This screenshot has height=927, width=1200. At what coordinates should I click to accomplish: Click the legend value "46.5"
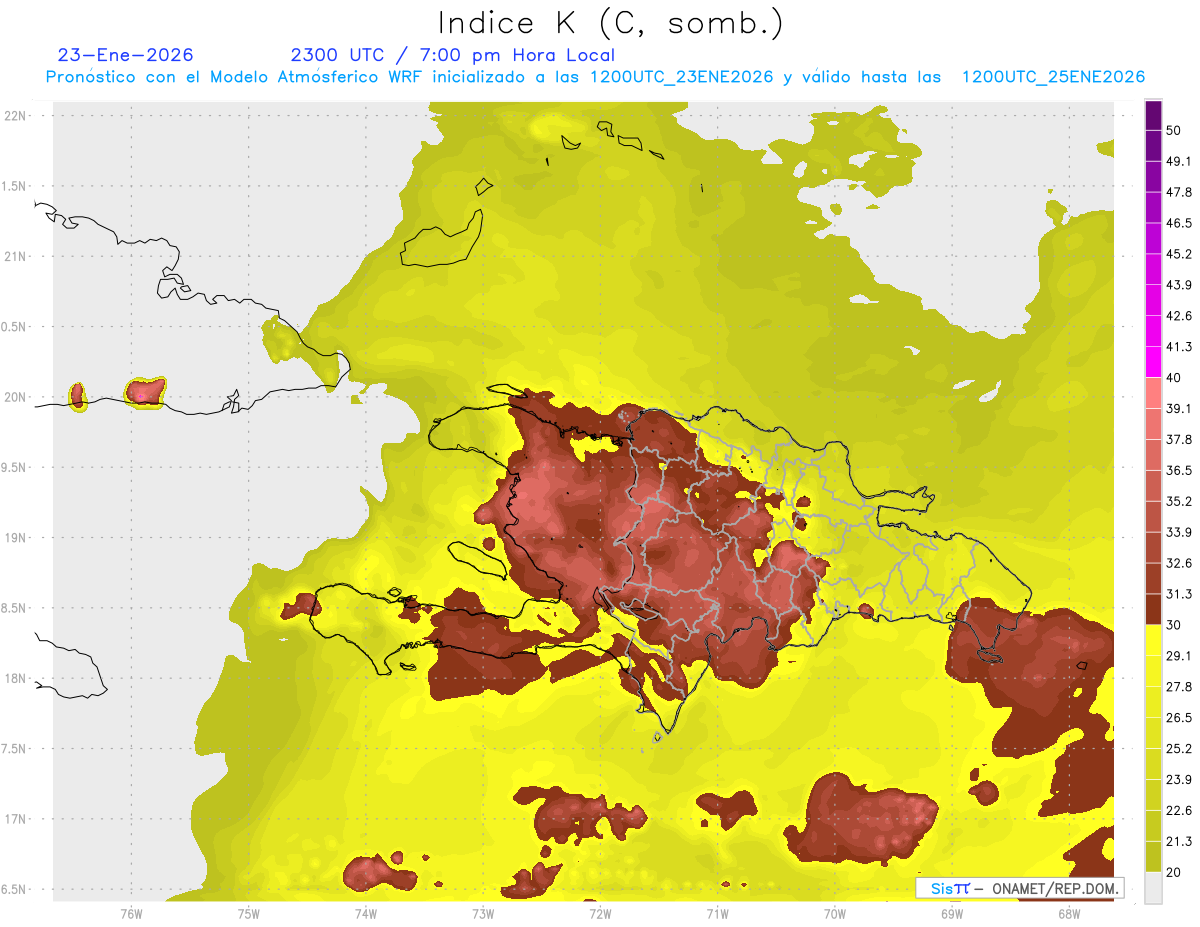tap(1179, 223)
